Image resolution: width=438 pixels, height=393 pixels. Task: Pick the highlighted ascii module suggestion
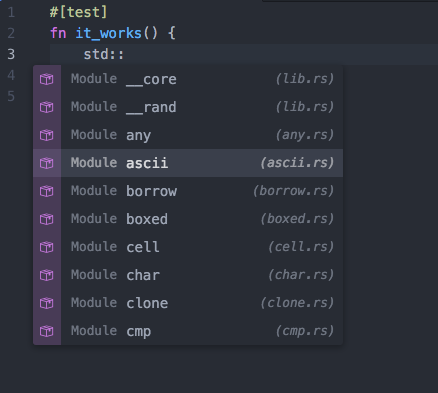point(188,163)
